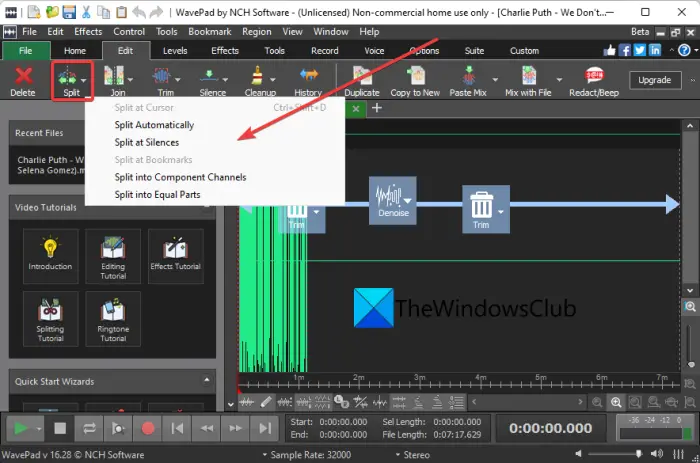This screenshot has width=700, height=463.
Task: Open the Splitting Tutorial video
Action: tap(50, 319)
